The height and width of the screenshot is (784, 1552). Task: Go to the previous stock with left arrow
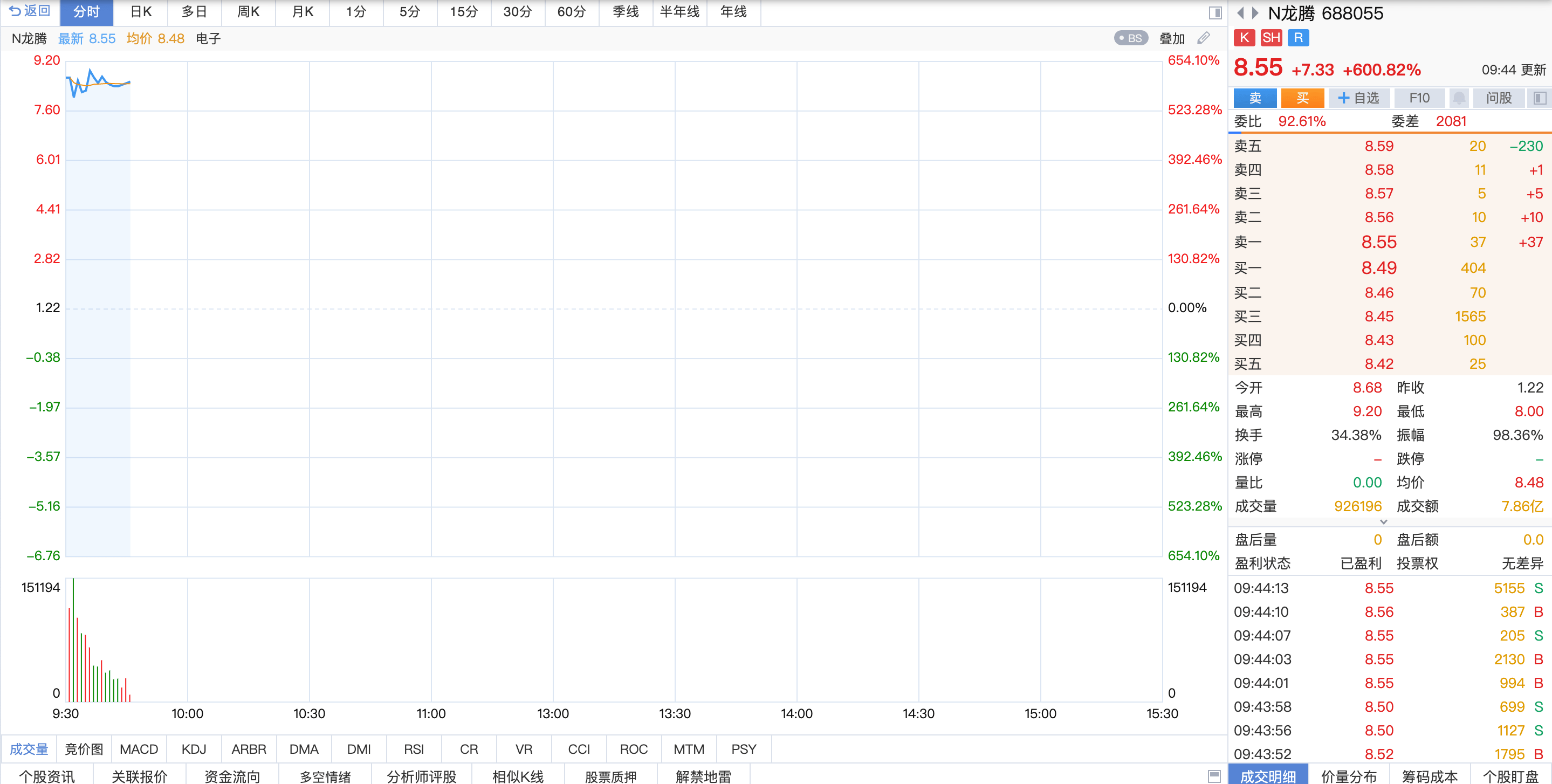[x=1240, y=12]
